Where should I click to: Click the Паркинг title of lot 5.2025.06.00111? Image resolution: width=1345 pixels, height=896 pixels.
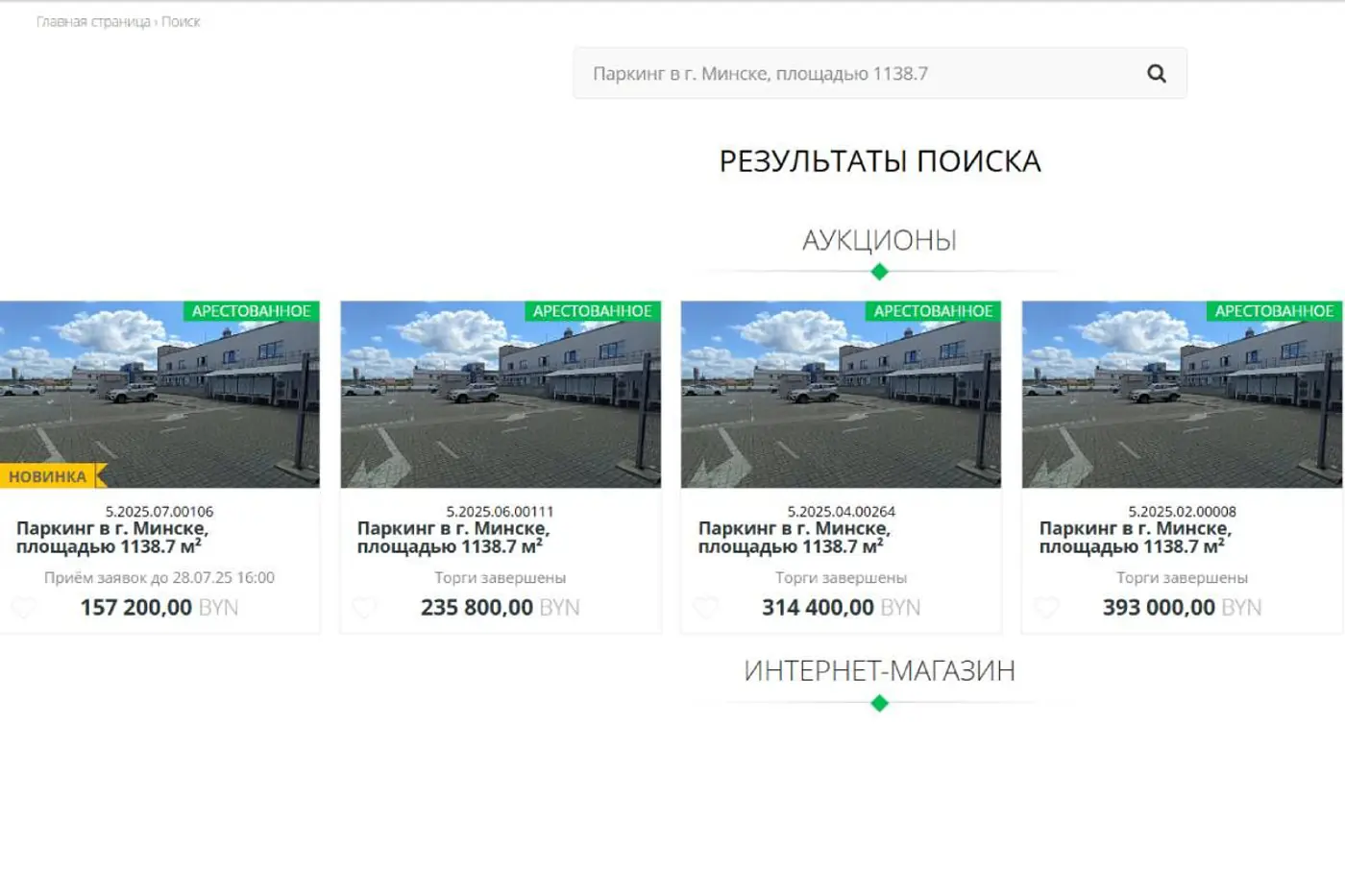click(453, 537)
